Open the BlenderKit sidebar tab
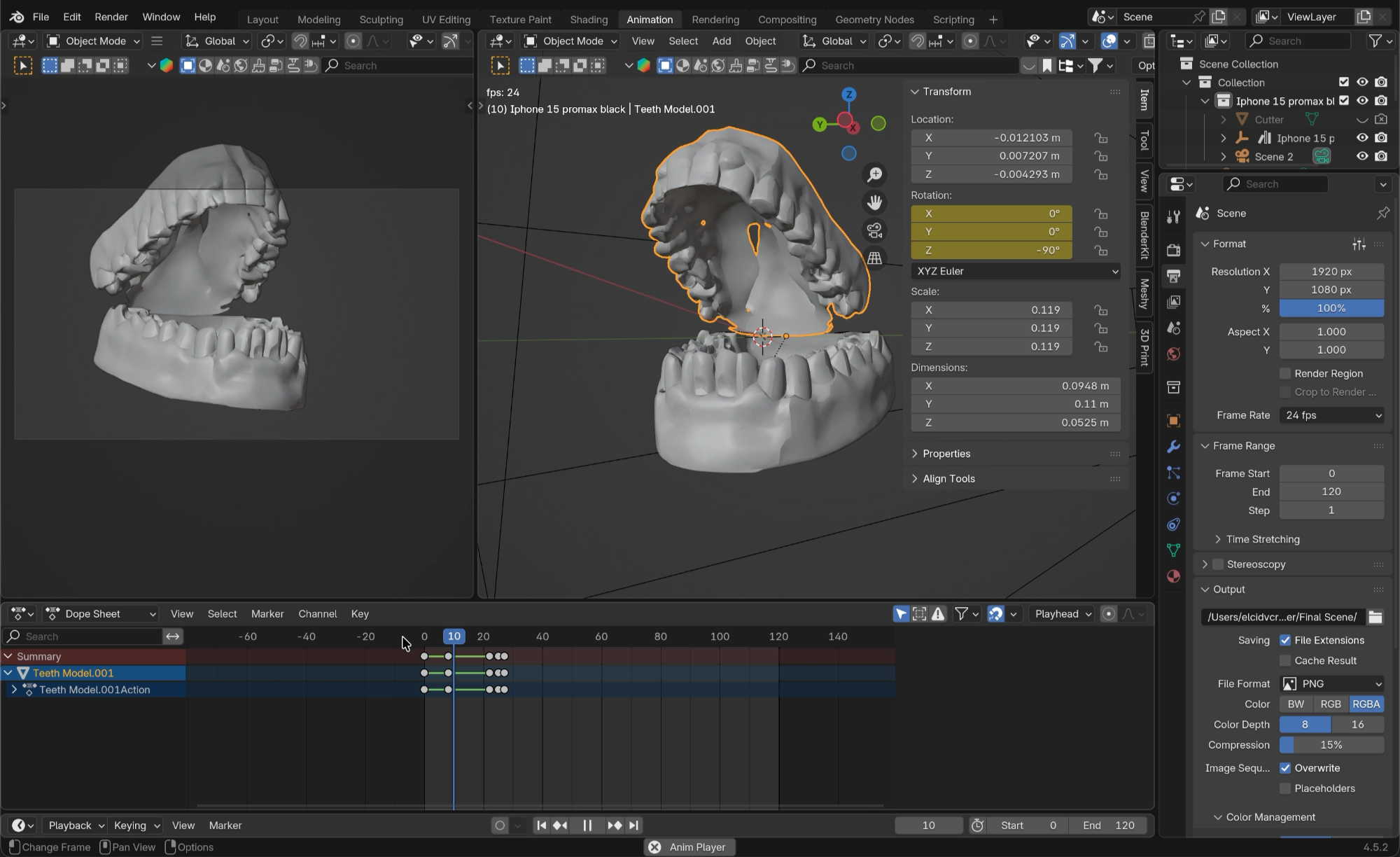The height and width of the screenshot is (857, 1400). tap(1144, 235)
